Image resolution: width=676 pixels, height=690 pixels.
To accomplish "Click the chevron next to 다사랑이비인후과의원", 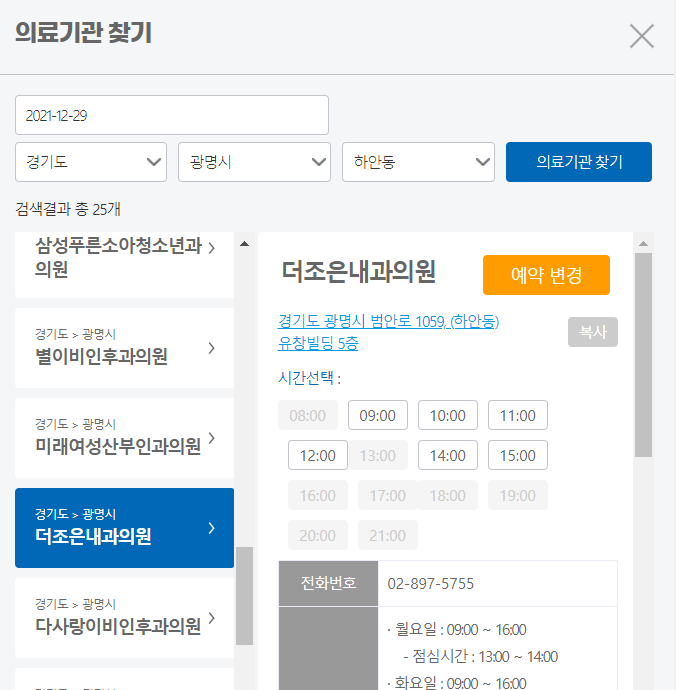I will (x=212, y=618).
